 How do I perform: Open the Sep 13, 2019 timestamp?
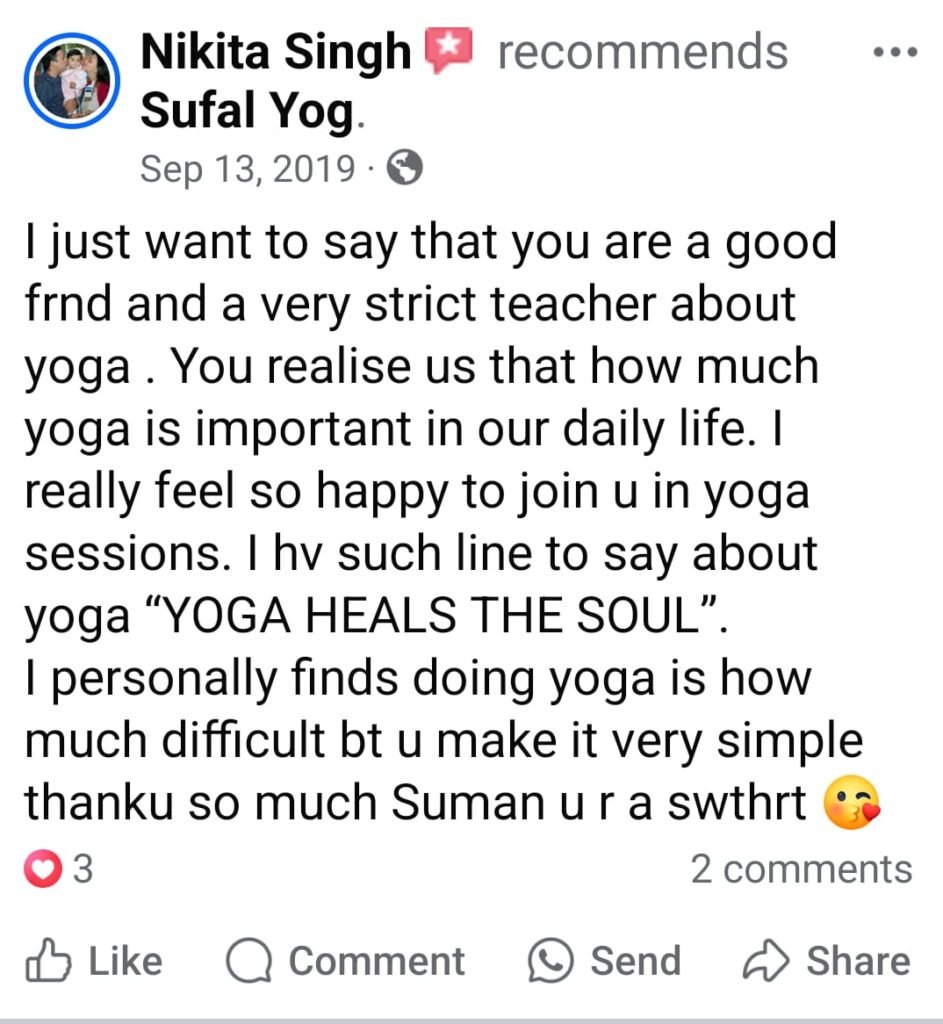click(248, 168)
